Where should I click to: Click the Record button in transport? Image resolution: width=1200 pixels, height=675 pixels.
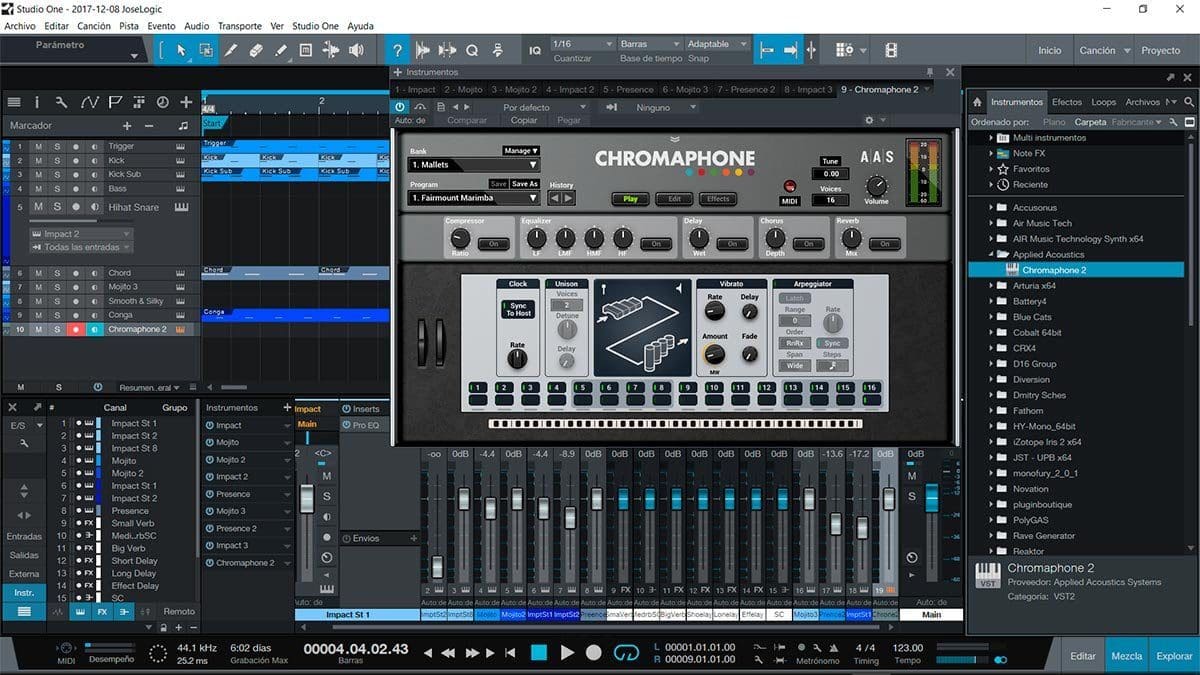click(594, 653)
